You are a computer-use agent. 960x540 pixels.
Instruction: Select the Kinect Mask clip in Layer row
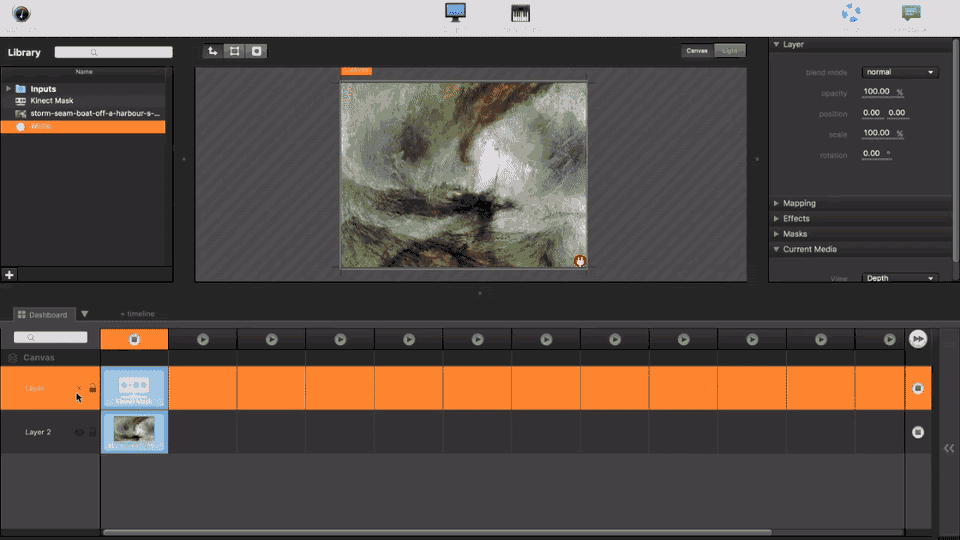pyautogui.click(x=134, y=388)
